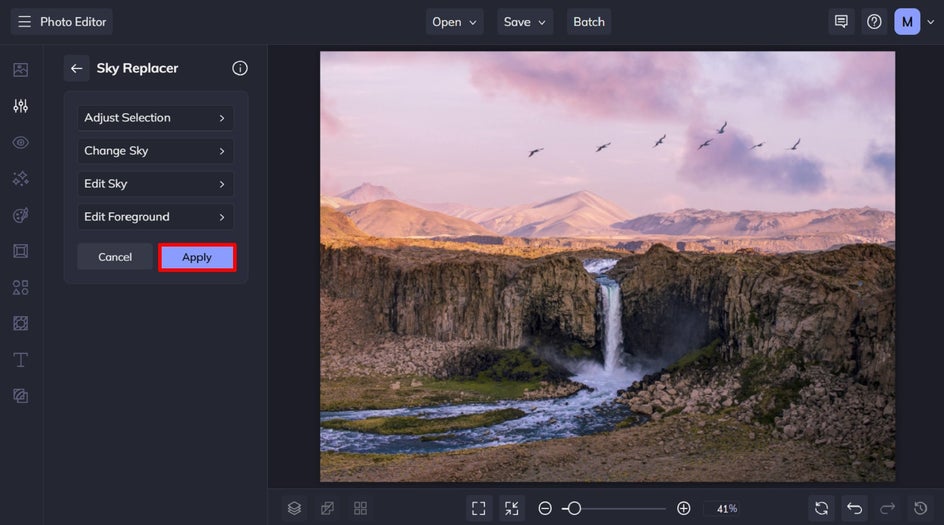Expand the Adjust Selection section
This screenshot has height=525, width=944.
[155, 117]
